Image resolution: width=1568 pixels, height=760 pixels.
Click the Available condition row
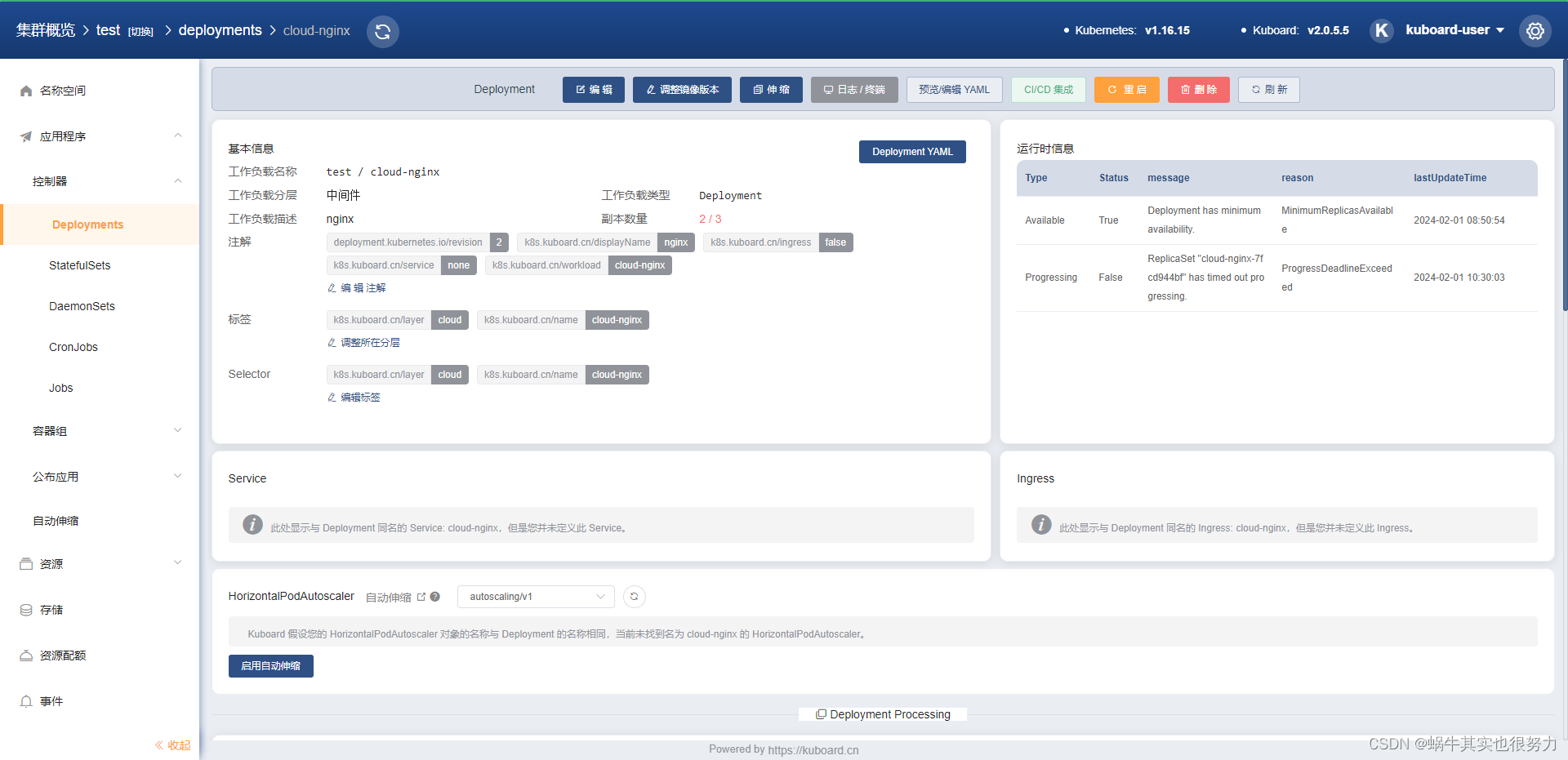(1276, 220)
